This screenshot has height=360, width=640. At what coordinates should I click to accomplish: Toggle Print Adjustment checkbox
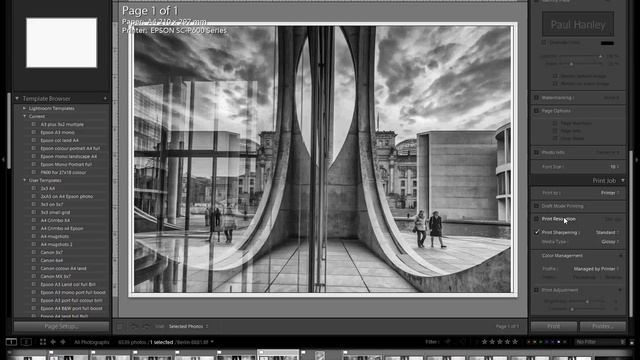pyautogui.click(x=536, y=290)
